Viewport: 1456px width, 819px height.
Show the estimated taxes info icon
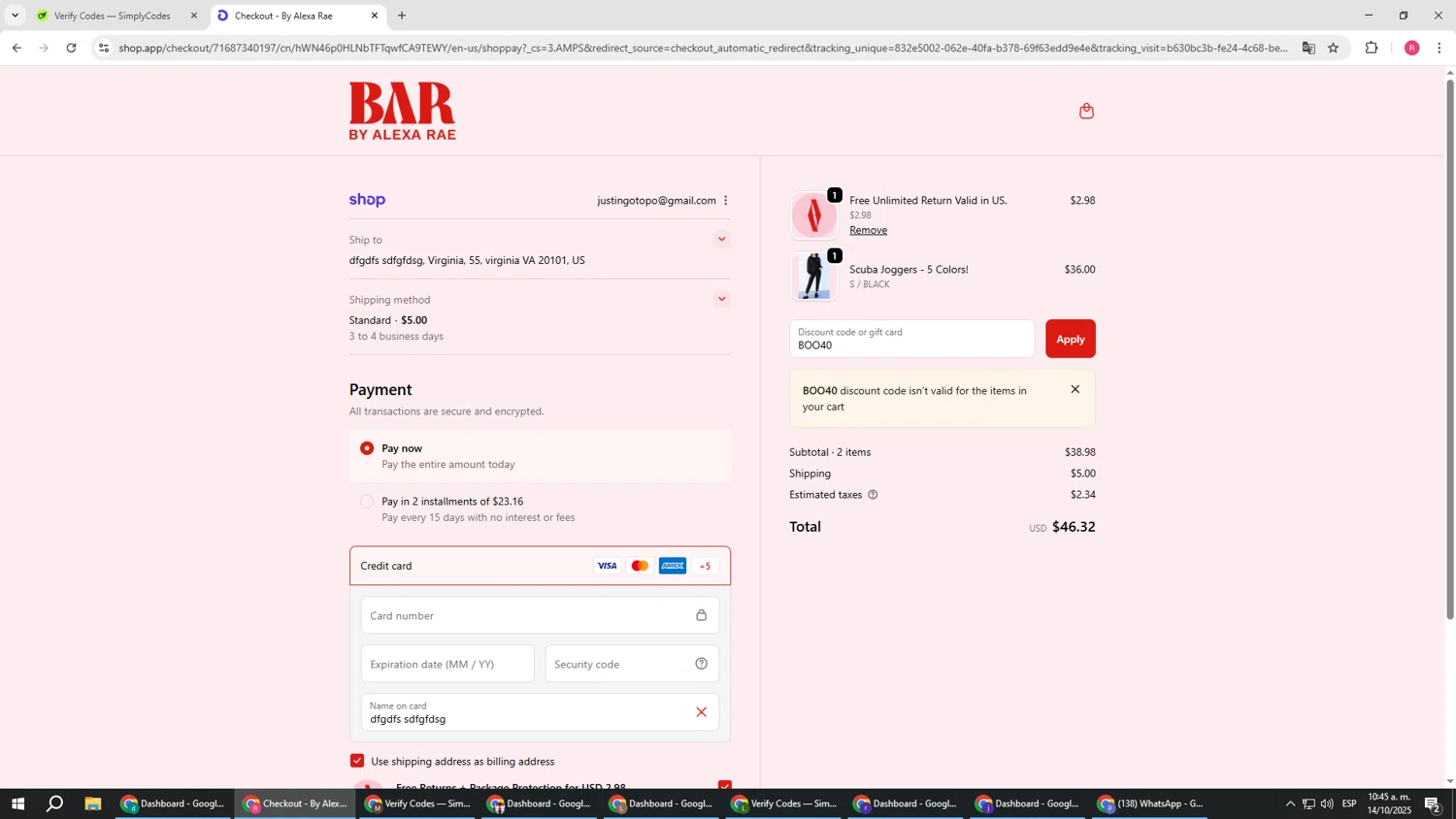[x=873, y=495]
